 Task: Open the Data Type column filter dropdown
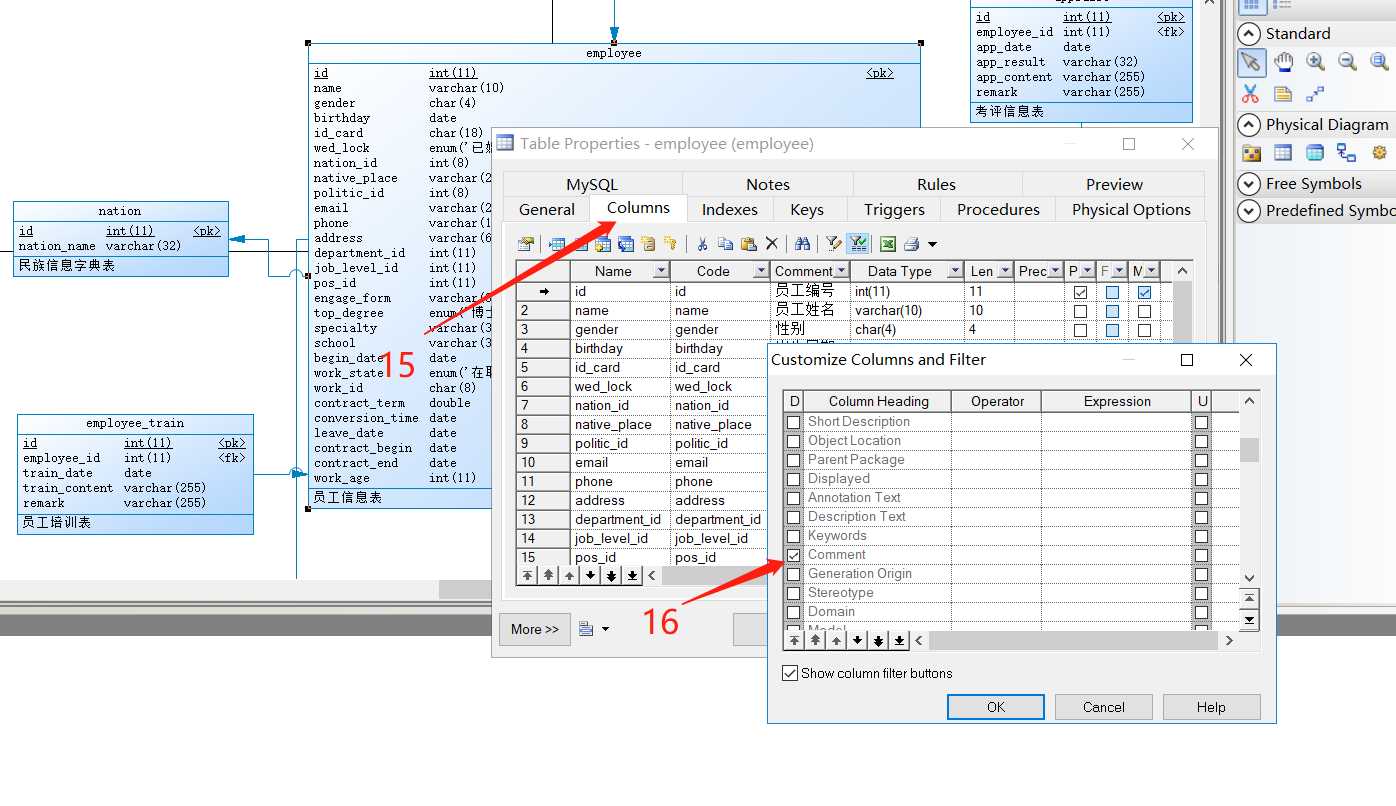coord(956,271)
